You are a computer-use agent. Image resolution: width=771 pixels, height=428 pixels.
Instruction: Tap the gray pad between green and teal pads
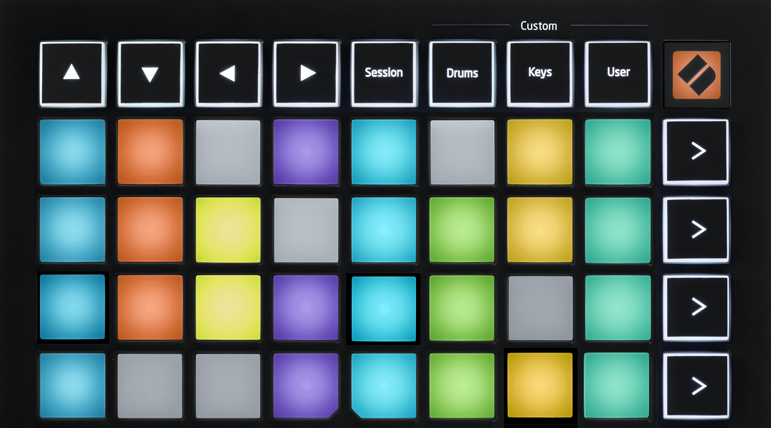pyautogui.click(x=539, y=308)
